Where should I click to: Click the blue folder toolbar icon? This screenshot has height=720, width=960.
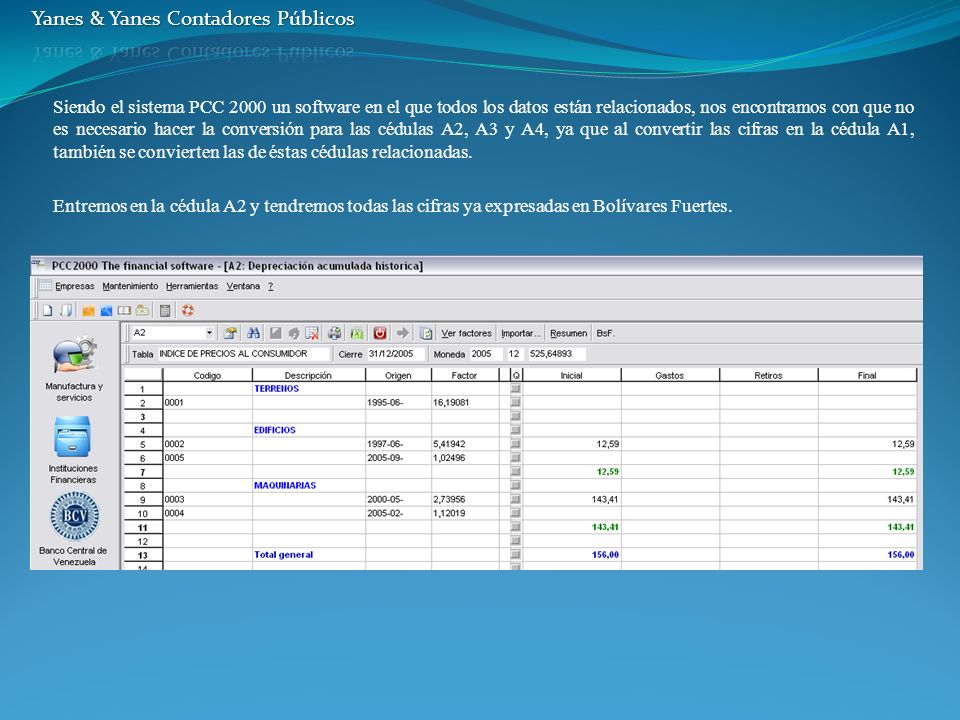(107, 311)
